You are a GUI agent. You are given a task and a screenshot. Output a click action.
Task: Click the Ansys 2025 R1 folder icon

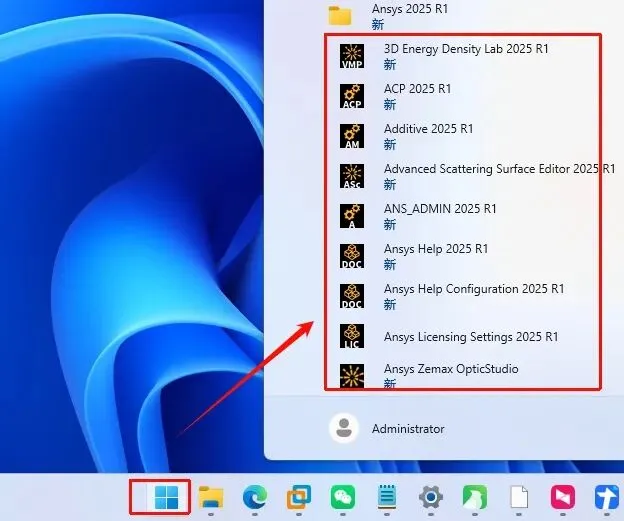tap(340, 16)
